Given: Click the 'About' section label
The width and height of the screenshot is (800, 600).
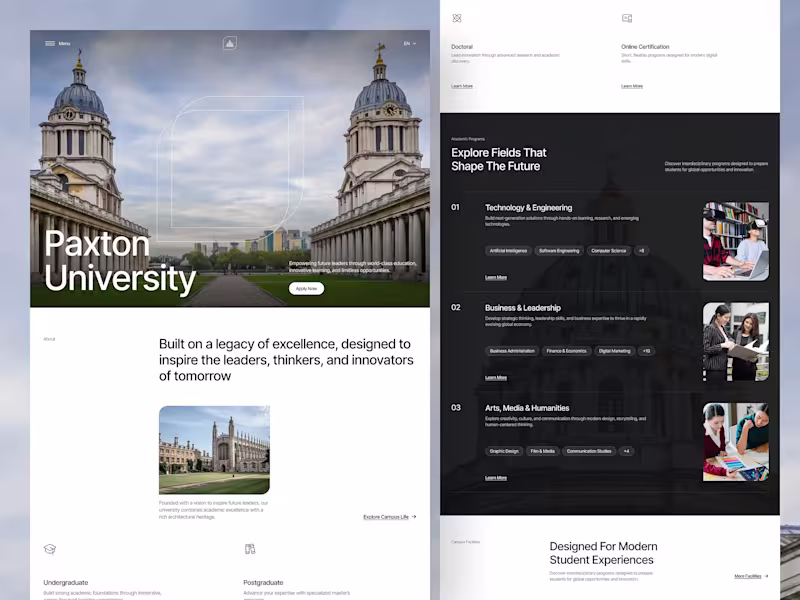Looking at the screenshot, I should pos(49,339).
